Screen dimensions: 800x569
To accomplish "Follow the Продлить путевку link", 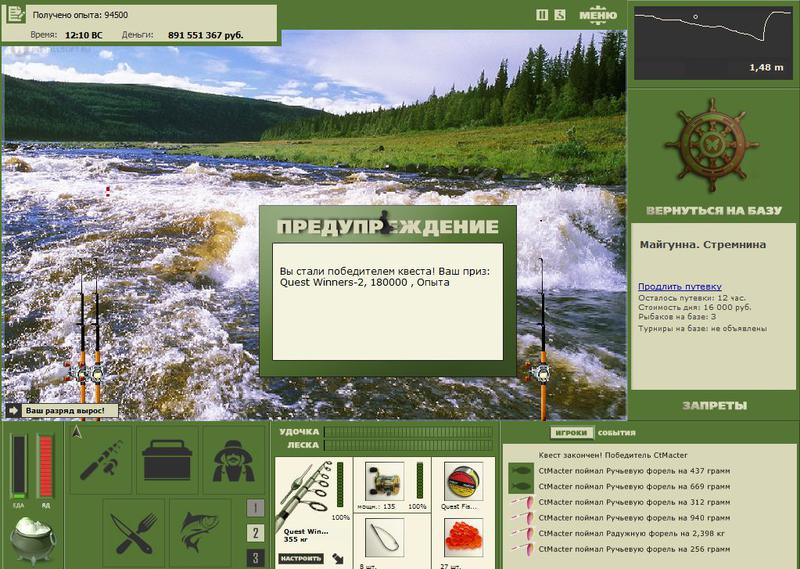I will coord(680,286).
